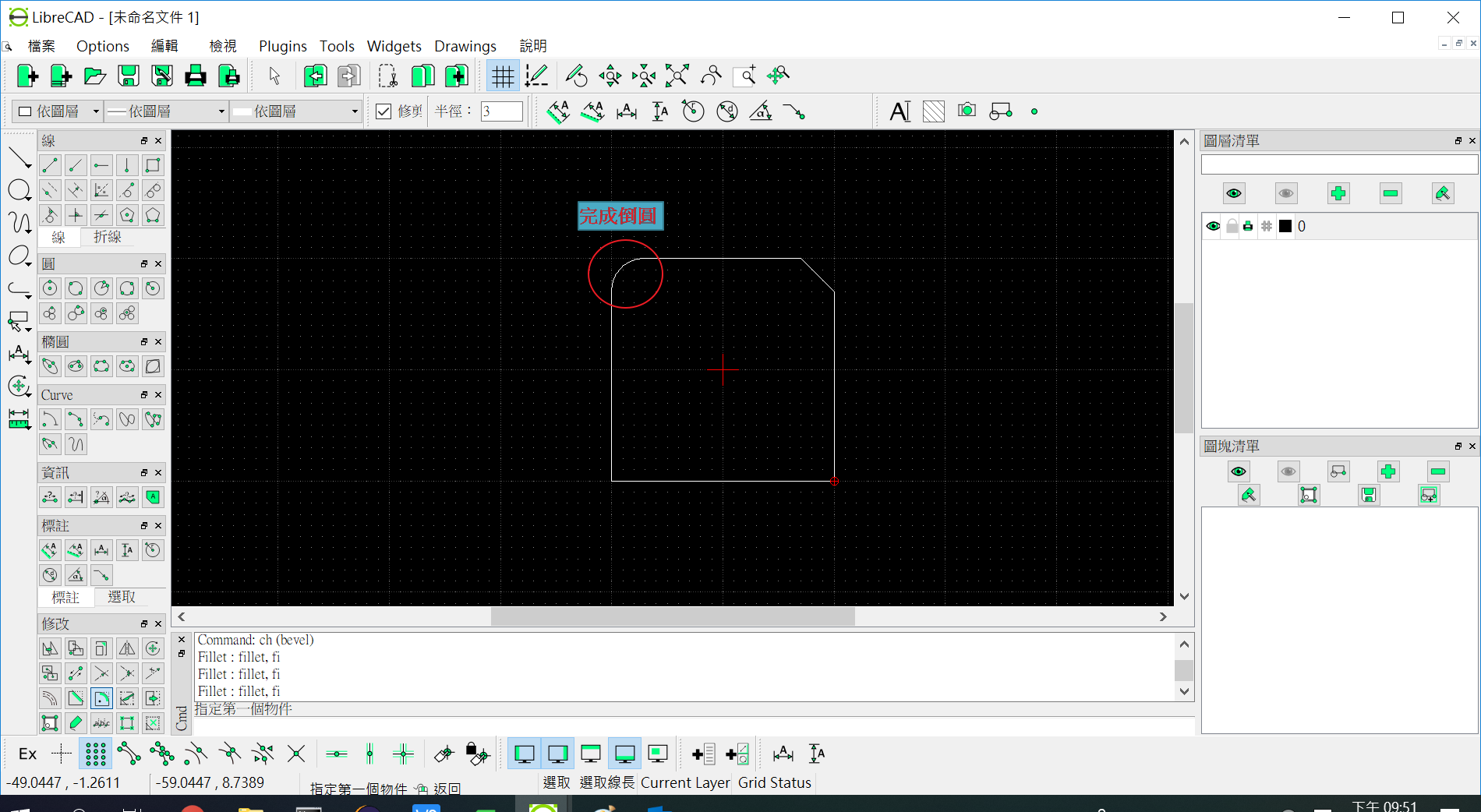Show all layers with the eye icon

(1234, 193)
